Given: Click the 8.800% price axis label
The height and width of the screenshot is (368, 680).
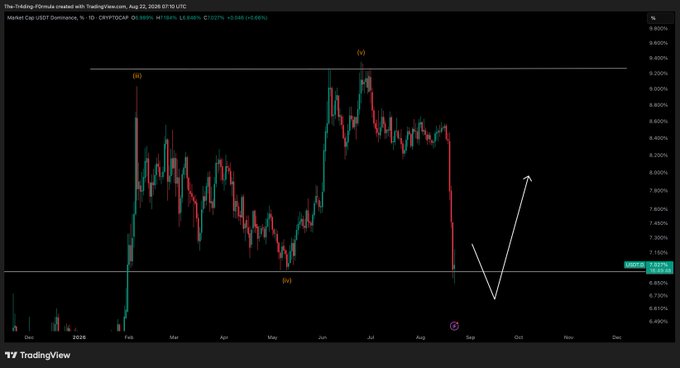Looking at the screenshot, I should 658,105.
